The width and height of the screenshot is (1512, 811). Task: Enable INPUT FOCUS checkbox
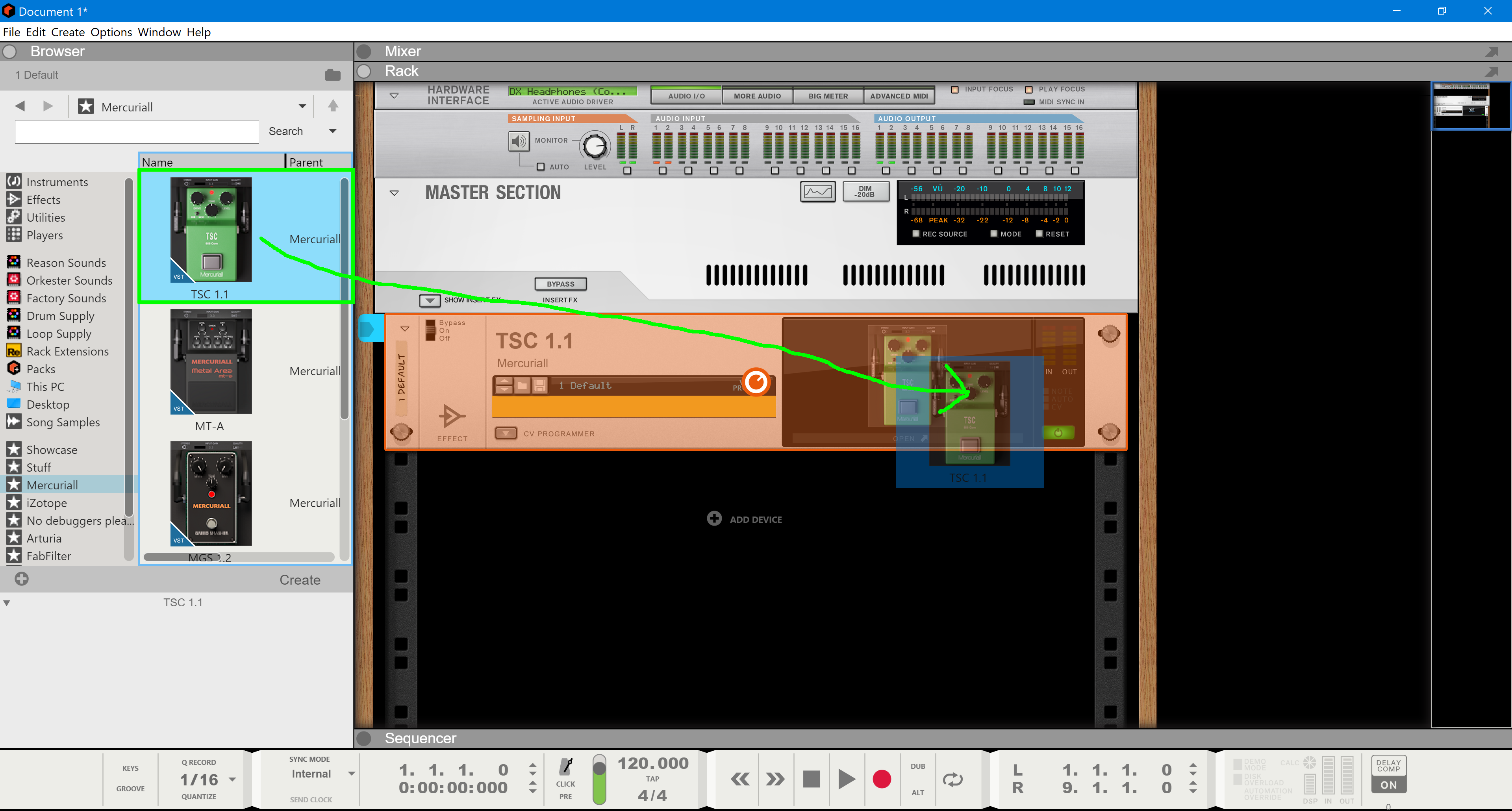(954, 89)
